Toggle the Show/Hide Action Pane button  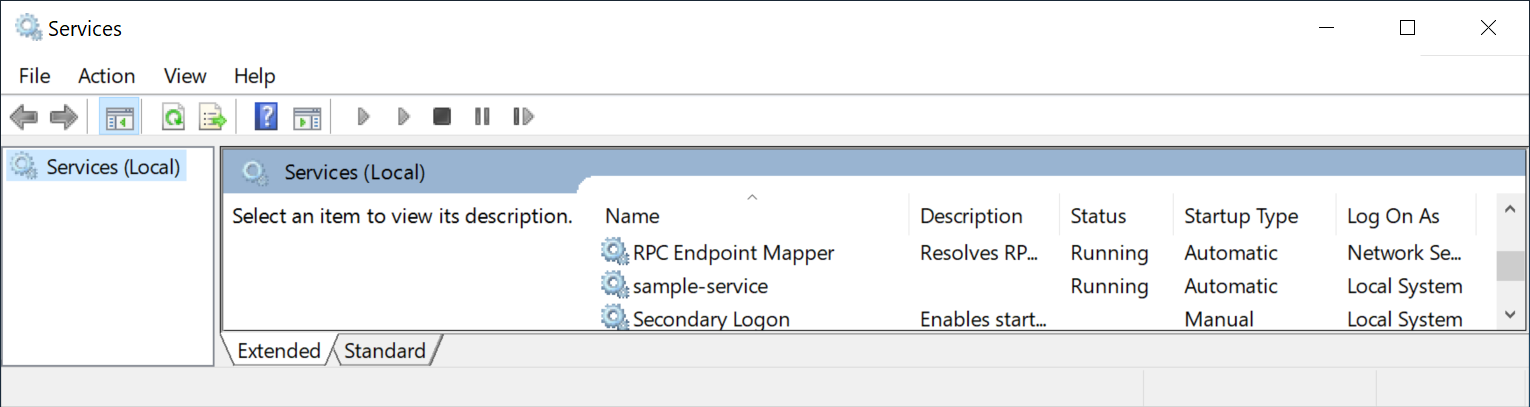[x=306, y=117]
